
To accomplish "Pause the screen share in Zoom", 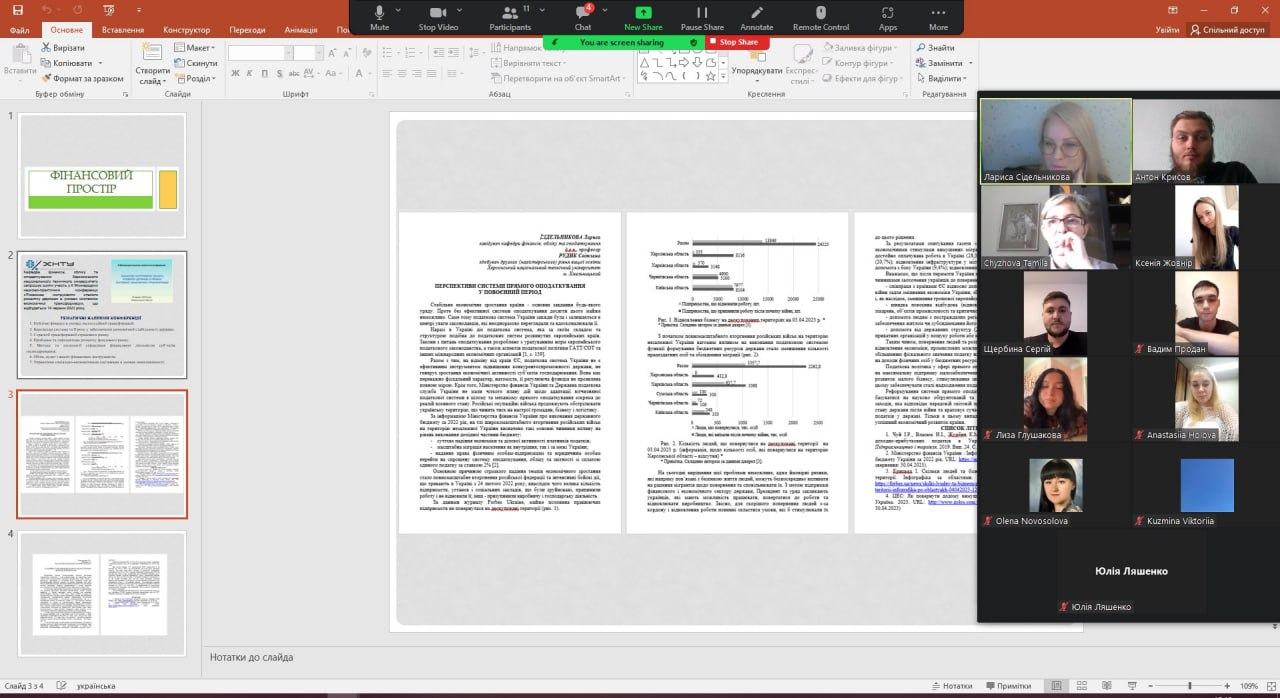I will coord(702,17).
